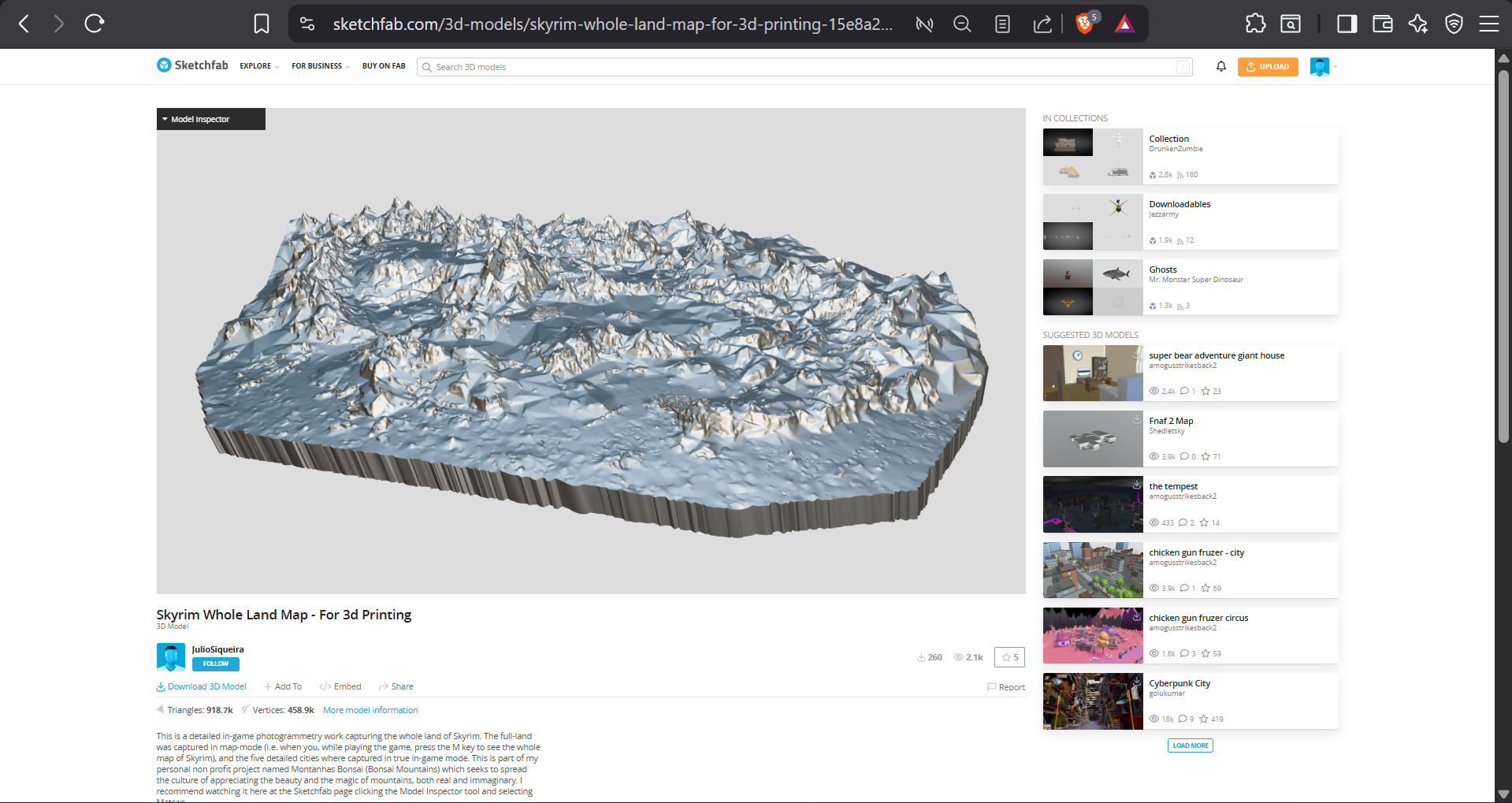Image resolution: width=1512 pixels, height=803 pixels.
Task: Open chicken gun fruzer - city thumbnail
Action: pyautogui.click(x=1093, y=570)
